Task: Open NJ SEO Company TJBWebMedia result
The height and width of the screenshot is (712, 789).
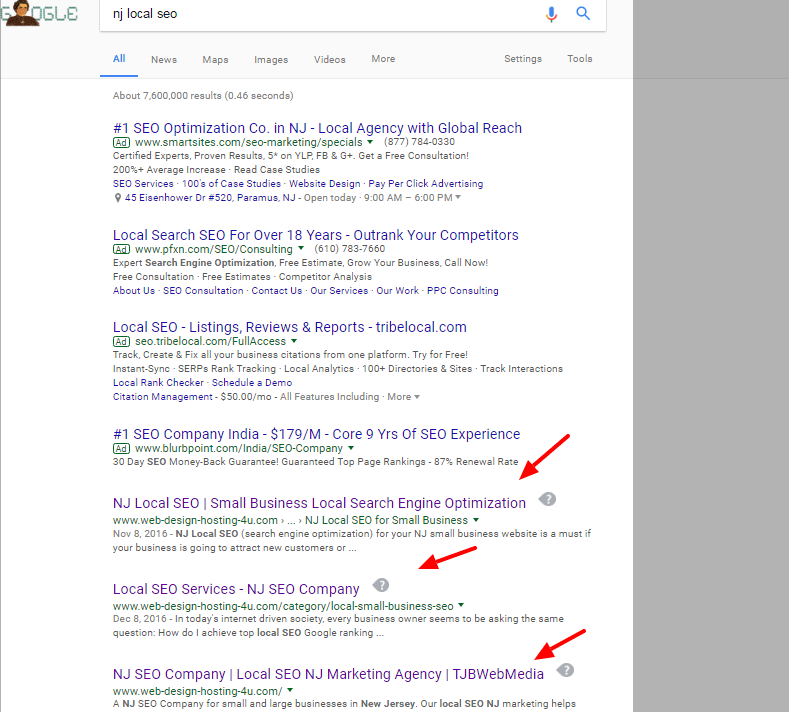Action: 328,674
